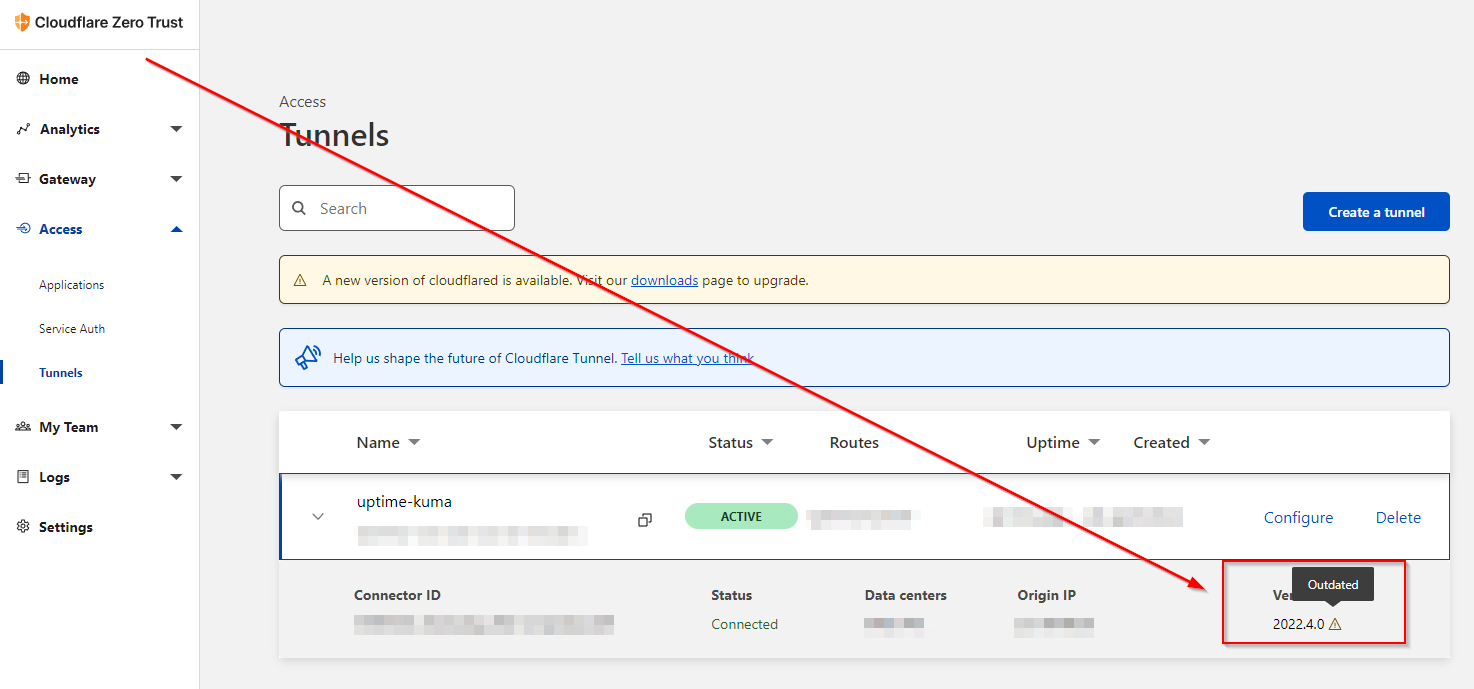Open Service Auth under Access
The image size is (1474, 689).
[x=72, y=329]
